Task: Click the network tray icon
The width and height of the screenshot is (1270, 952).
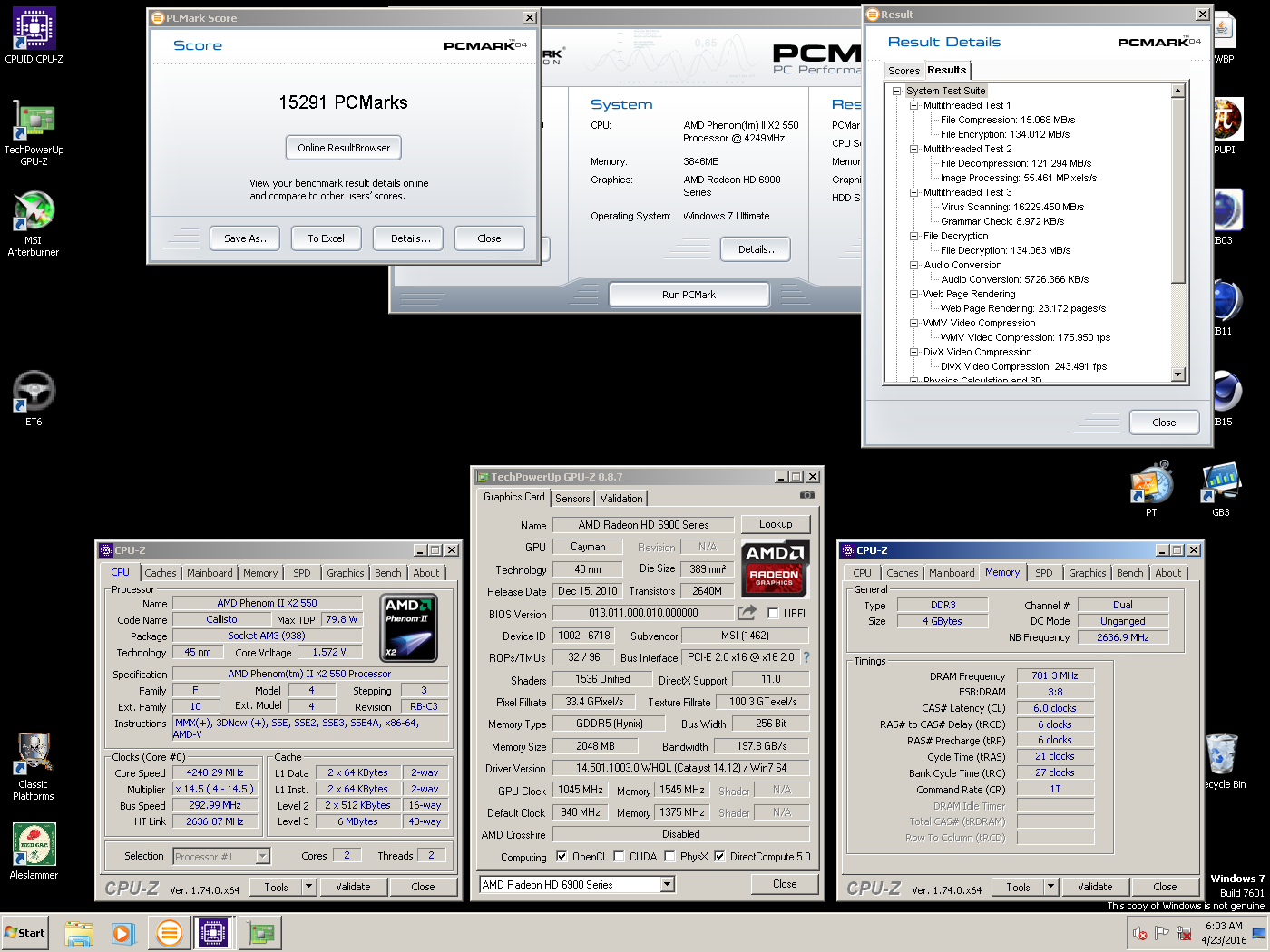Action: (x=1184, y=933)
